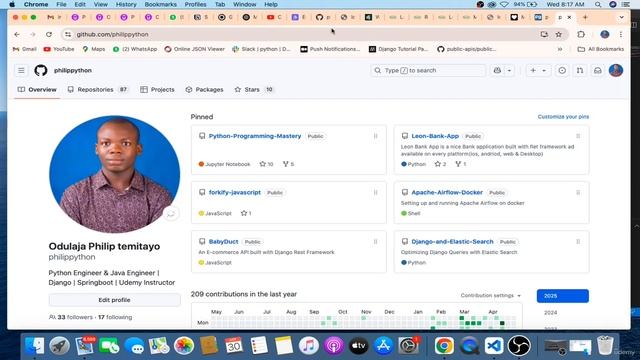Viewport: 640px width, 360px height.
Task: Expand the Contribution settings dropdown
Action: click(x=491, y=296)
